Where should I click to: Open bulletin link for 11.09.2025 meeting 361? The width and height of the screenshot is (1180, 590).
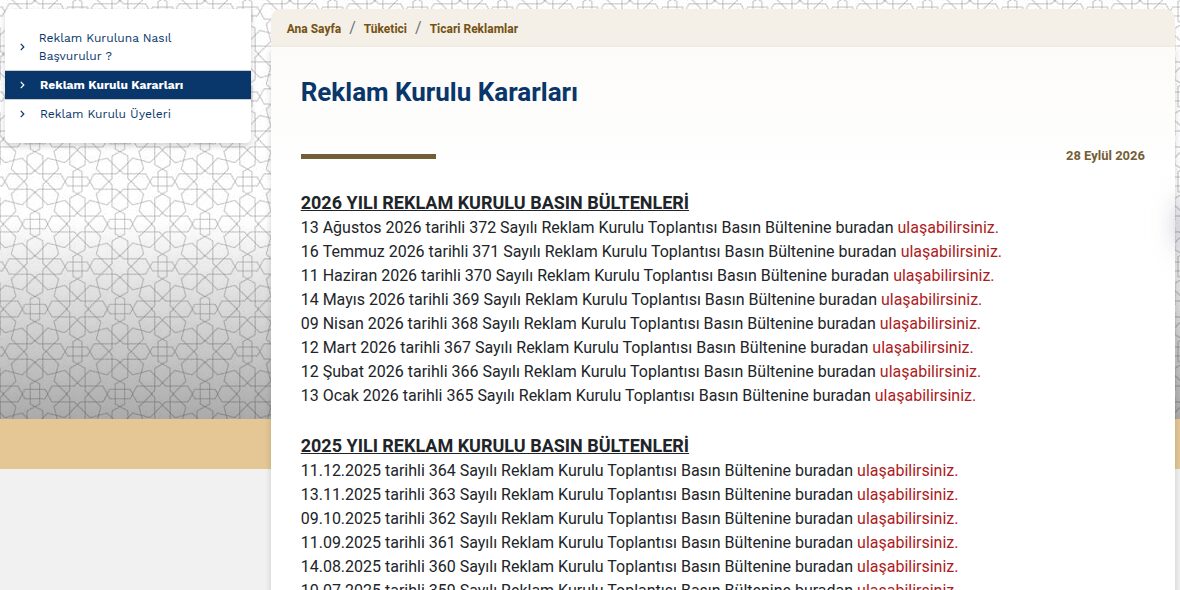click(x=908, y=543)
